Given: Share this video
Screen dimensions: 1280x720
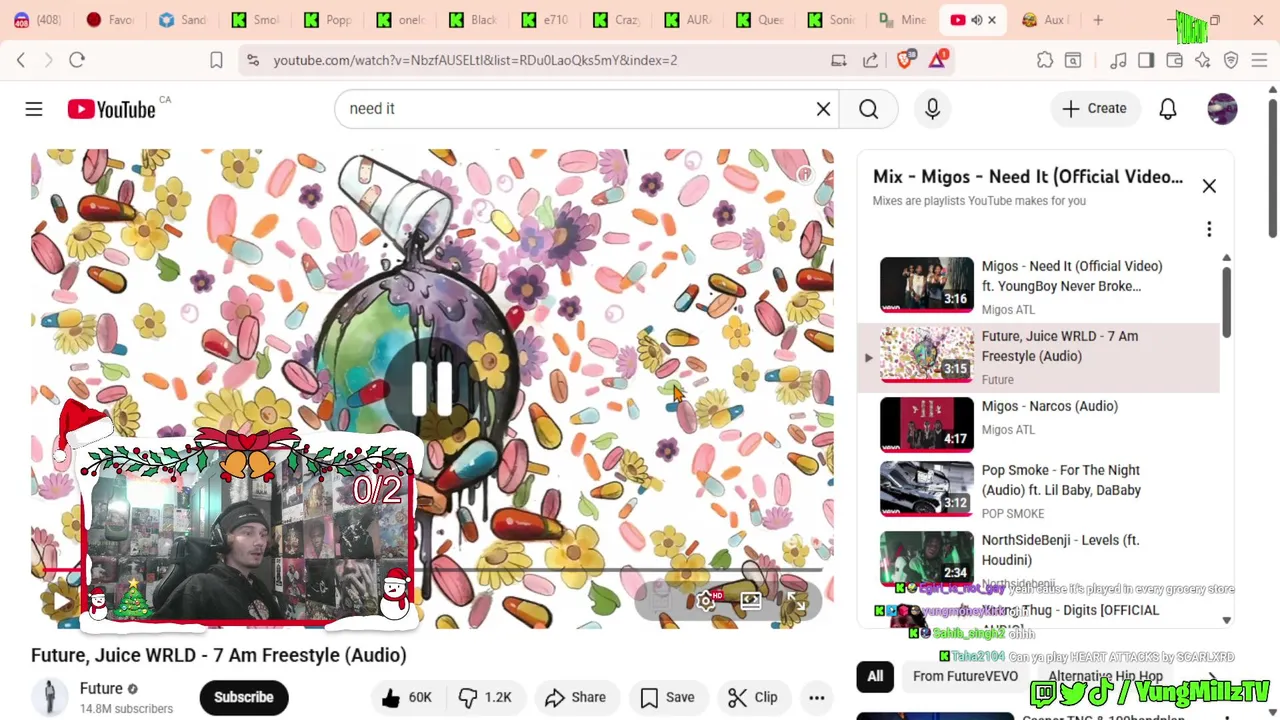Looking at the screenshot, I should click(x=575, y=697).
